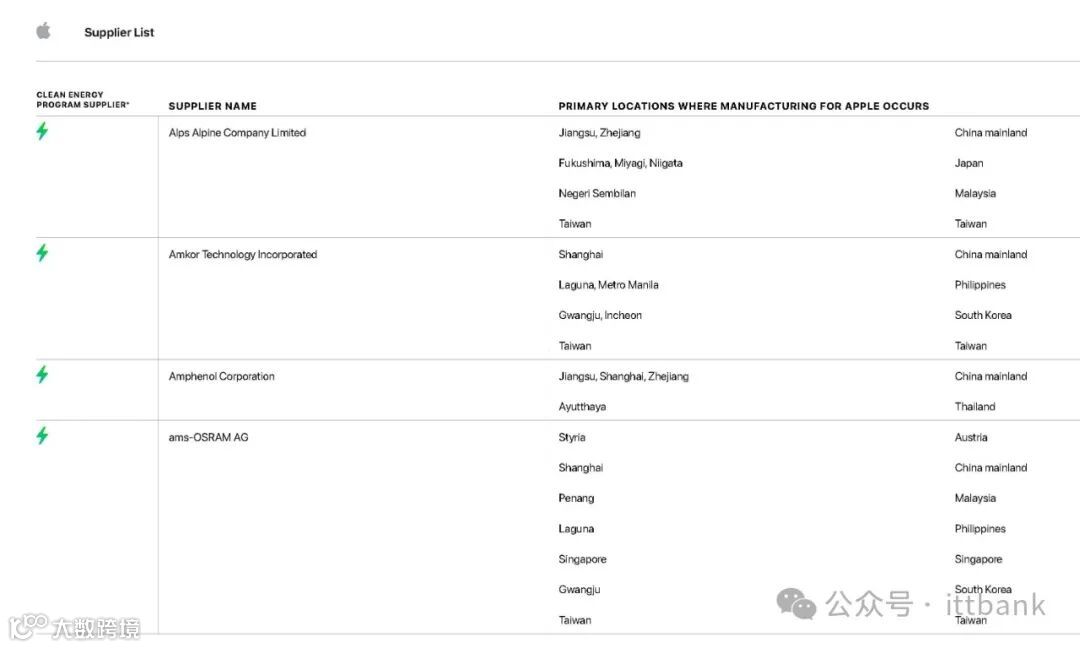1080x648 pixels.
Task: Click the bottom-left watermark logo icon
Action: coord(29,626)
